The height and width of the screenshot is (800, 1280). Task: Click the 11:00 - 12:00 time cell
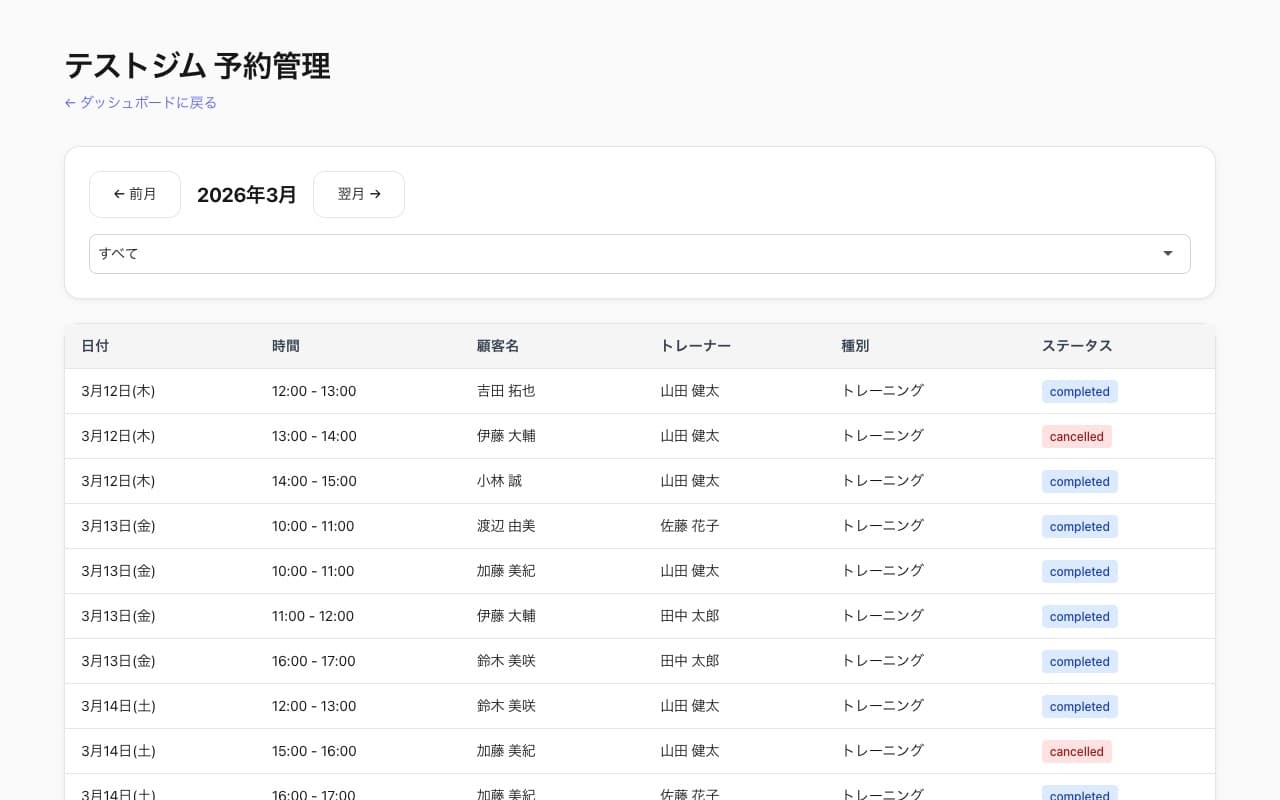coord(313,616)
